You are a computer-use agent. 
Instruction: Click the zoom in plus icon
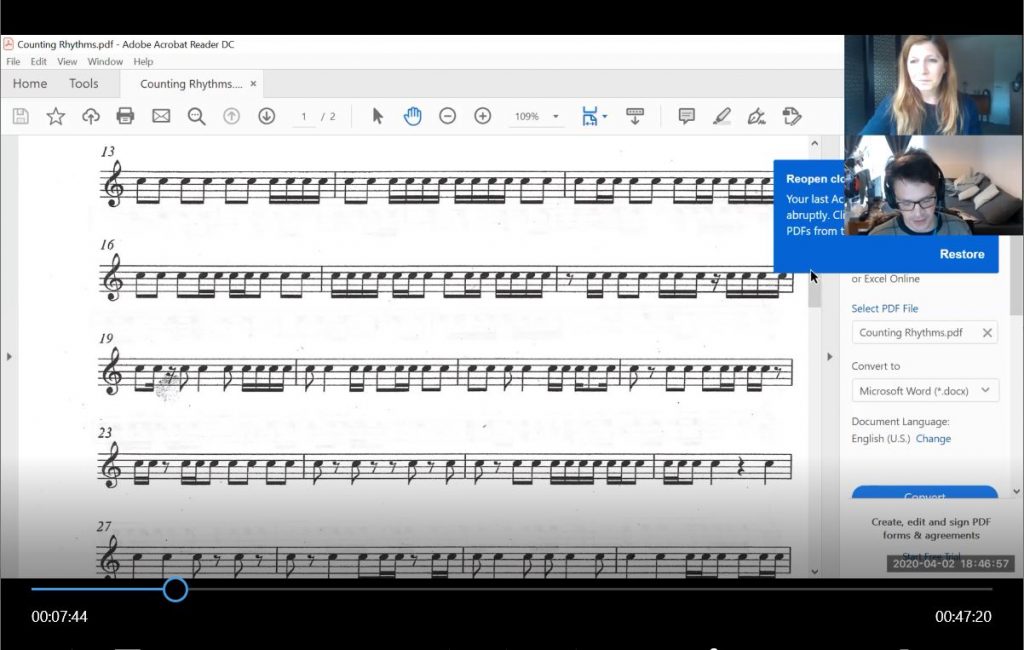click(x=483, y=116)
